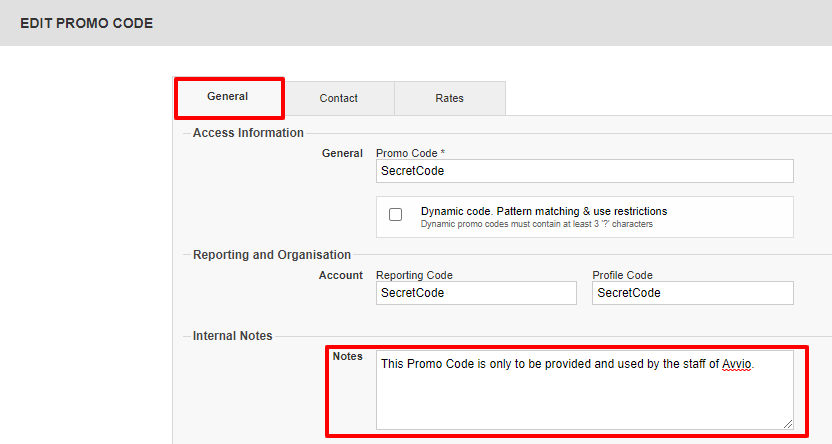Enable the Dynamic code checkbox
The width and height of the screenshot is (832, 444).
pyautogui.click(x=395, y=214)
